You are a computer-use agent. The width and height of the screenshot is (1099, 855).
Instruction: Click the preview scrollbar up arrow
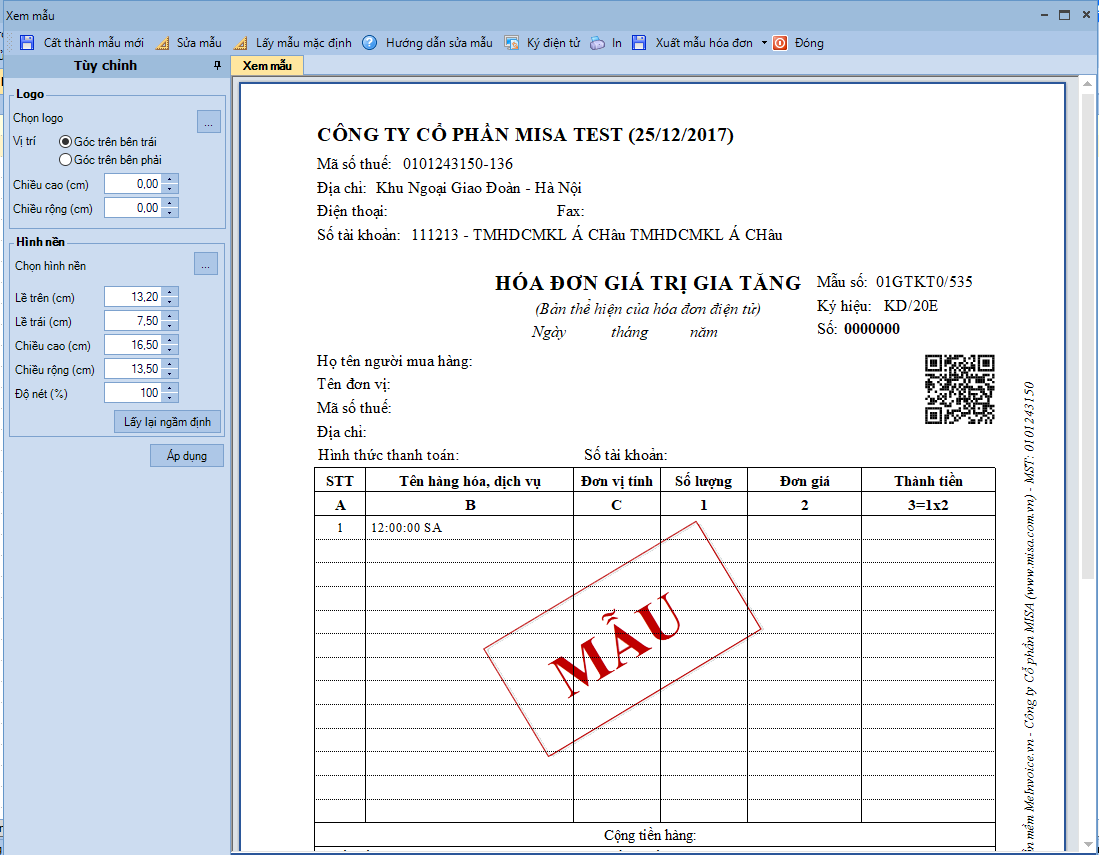click(1088, 84)
